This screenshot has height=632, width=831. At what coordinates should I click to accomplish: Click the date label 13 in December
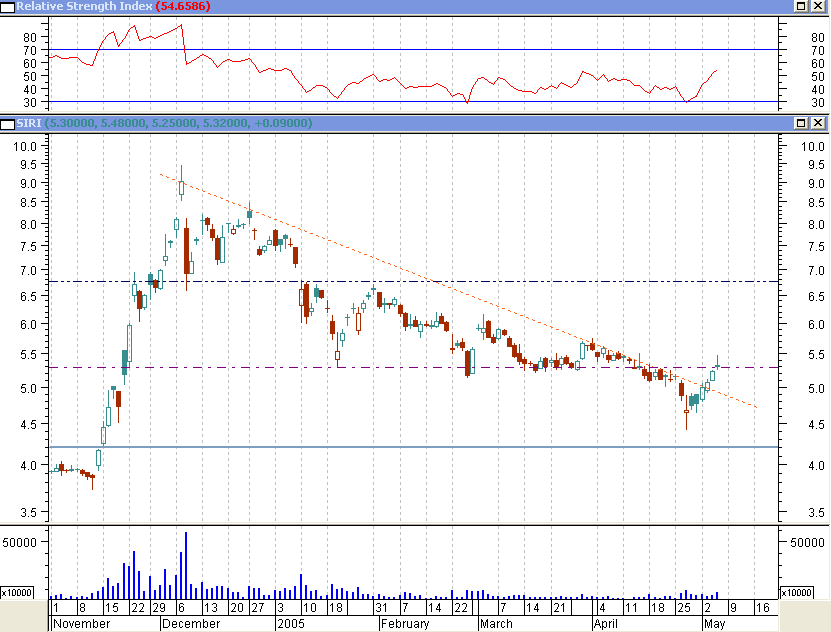[x=210, y=608]
